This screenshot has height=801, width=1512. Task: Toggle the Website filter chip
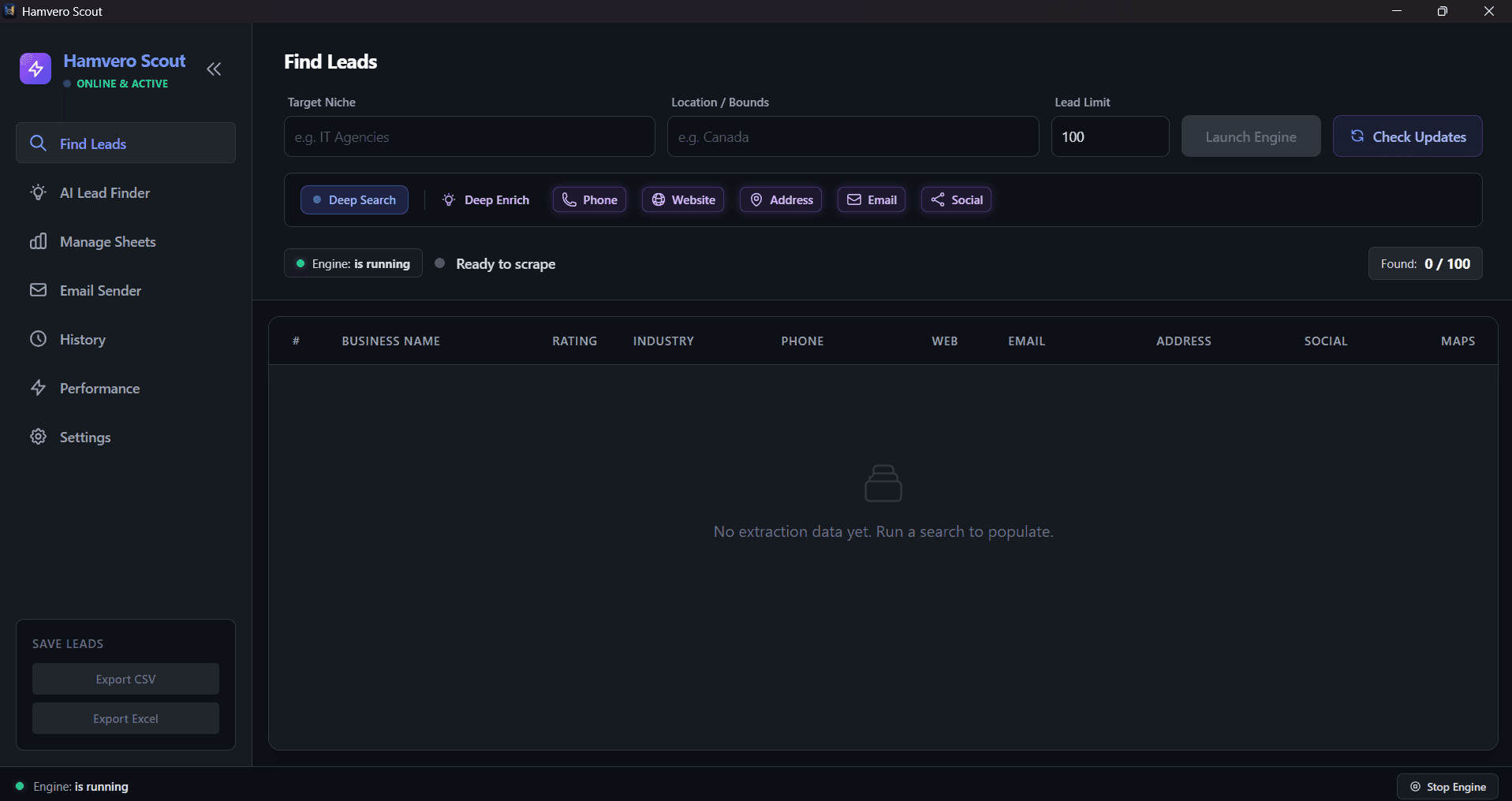pyautogui.click(x=683, y=199)
